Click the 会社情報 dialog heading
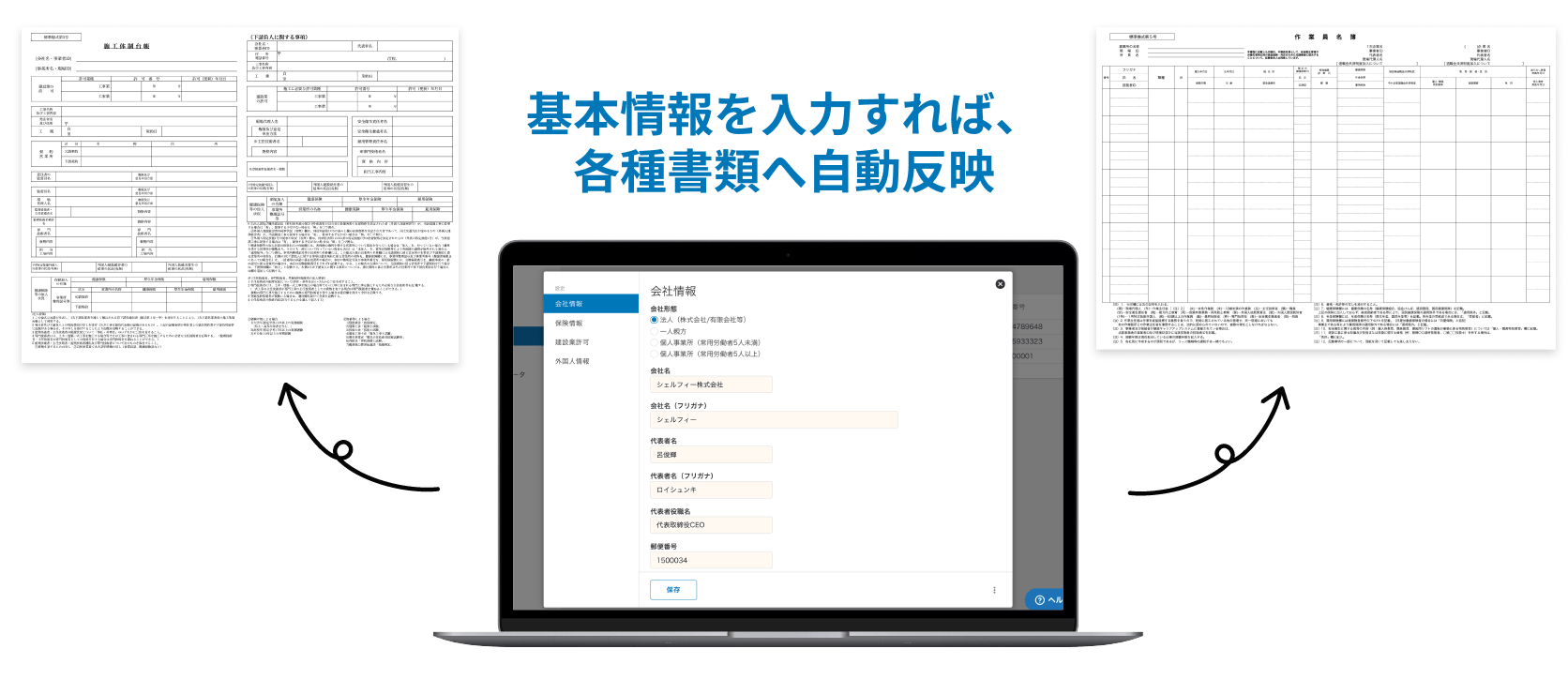Screen dimensions: 1568x694 click(673, 291)
